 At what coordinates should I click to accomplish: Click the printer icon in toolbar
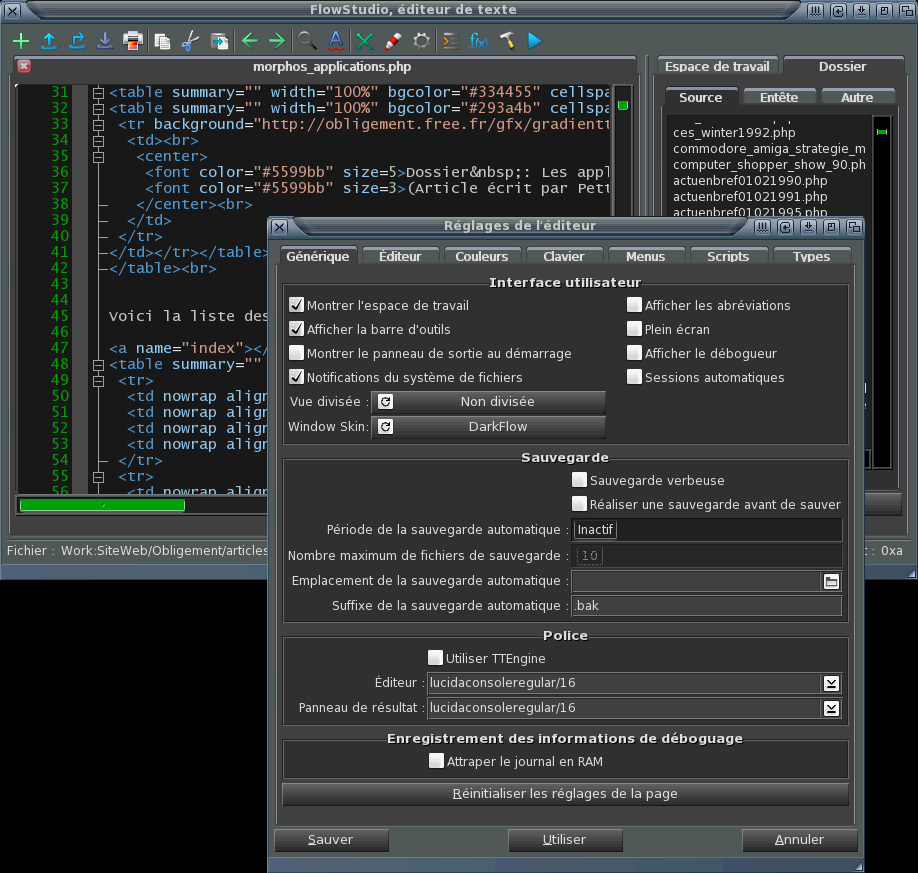point(133,41)
